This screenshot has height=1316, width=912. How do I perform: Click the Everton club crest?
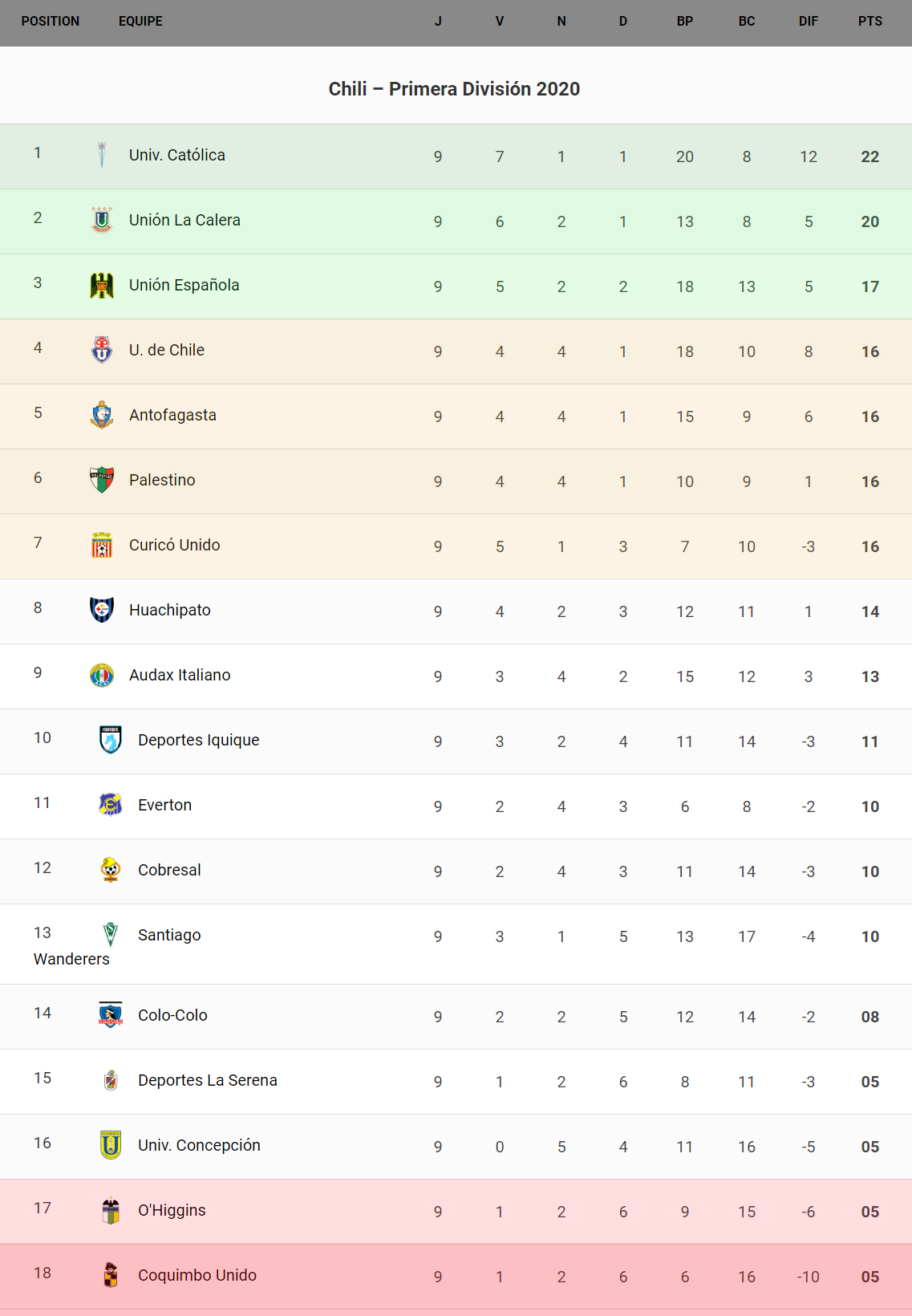pyautogui.click(x=111, y=805)
